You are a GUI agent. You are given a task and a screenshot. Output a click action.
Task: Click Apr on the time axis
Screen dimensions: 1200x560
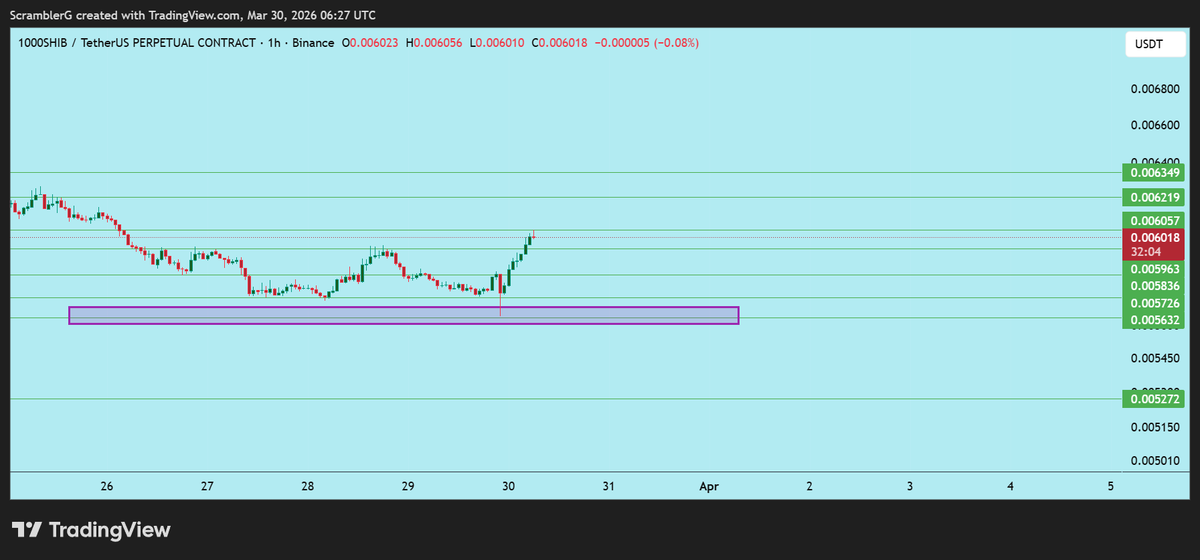(709, 486)
